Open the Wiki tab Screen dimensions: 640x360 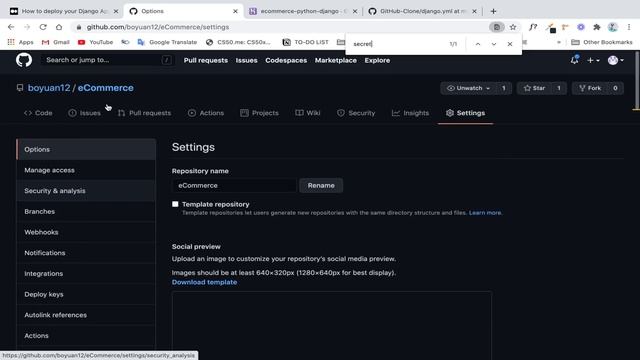tap(308, 113)
